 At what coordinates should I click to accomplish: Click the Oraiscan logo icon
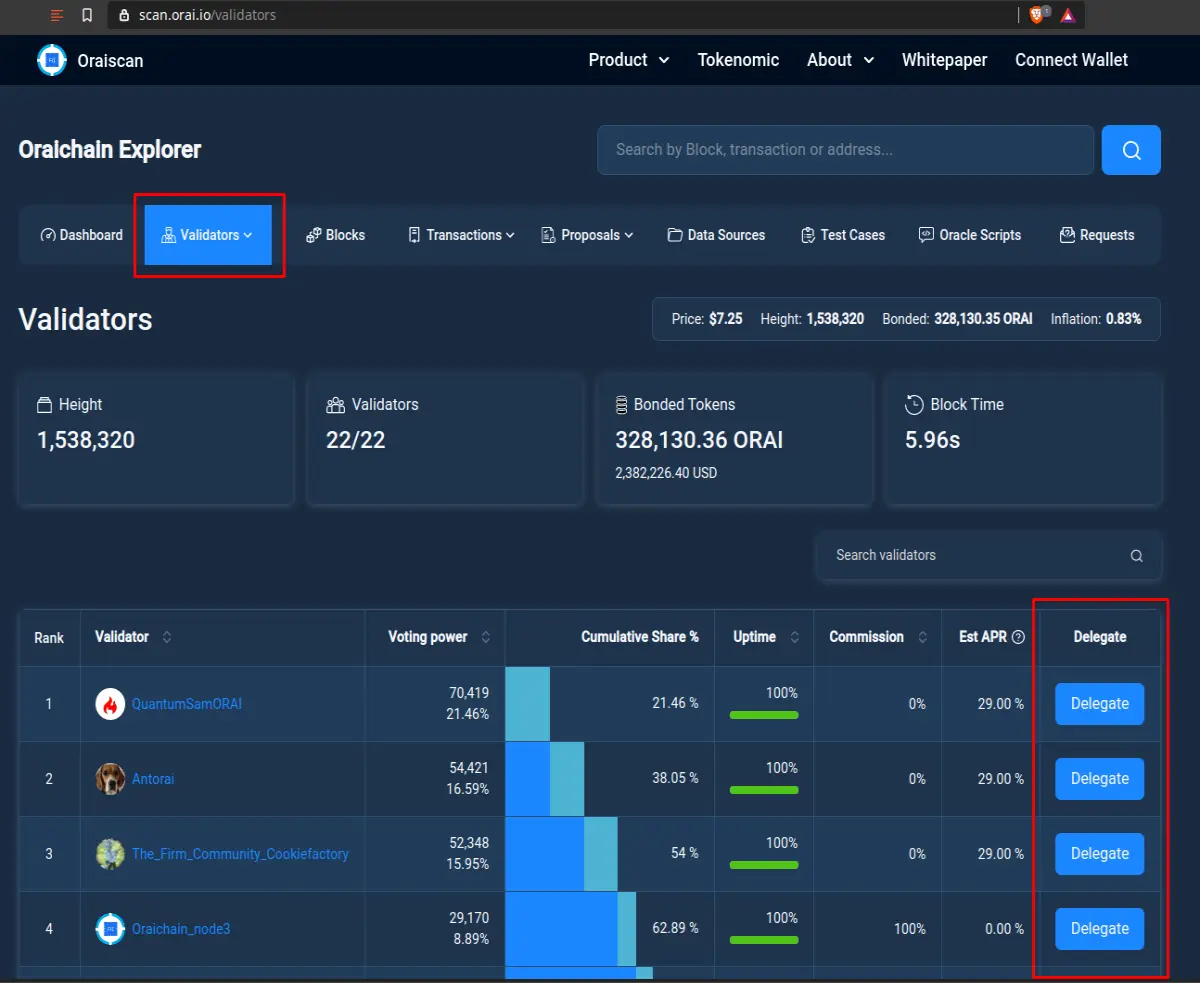[52, 60]
